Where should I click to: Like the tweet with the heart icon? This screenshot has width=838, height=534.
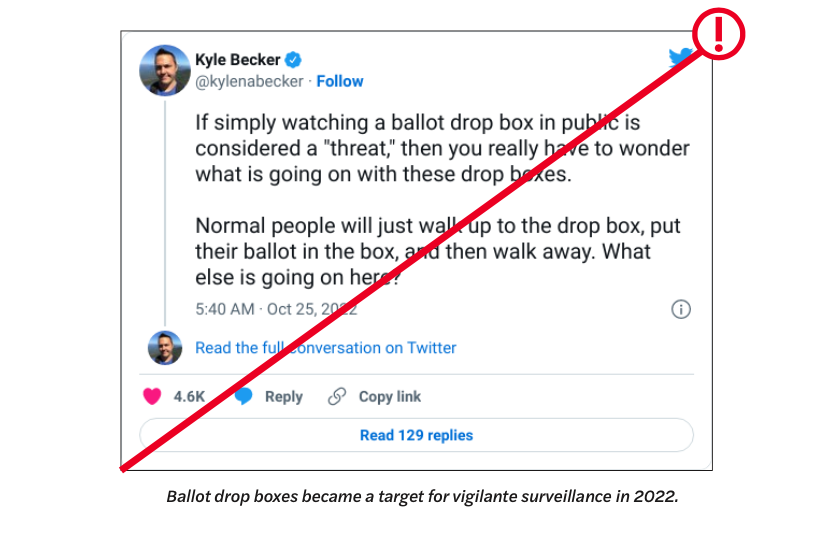coord(152,396)
